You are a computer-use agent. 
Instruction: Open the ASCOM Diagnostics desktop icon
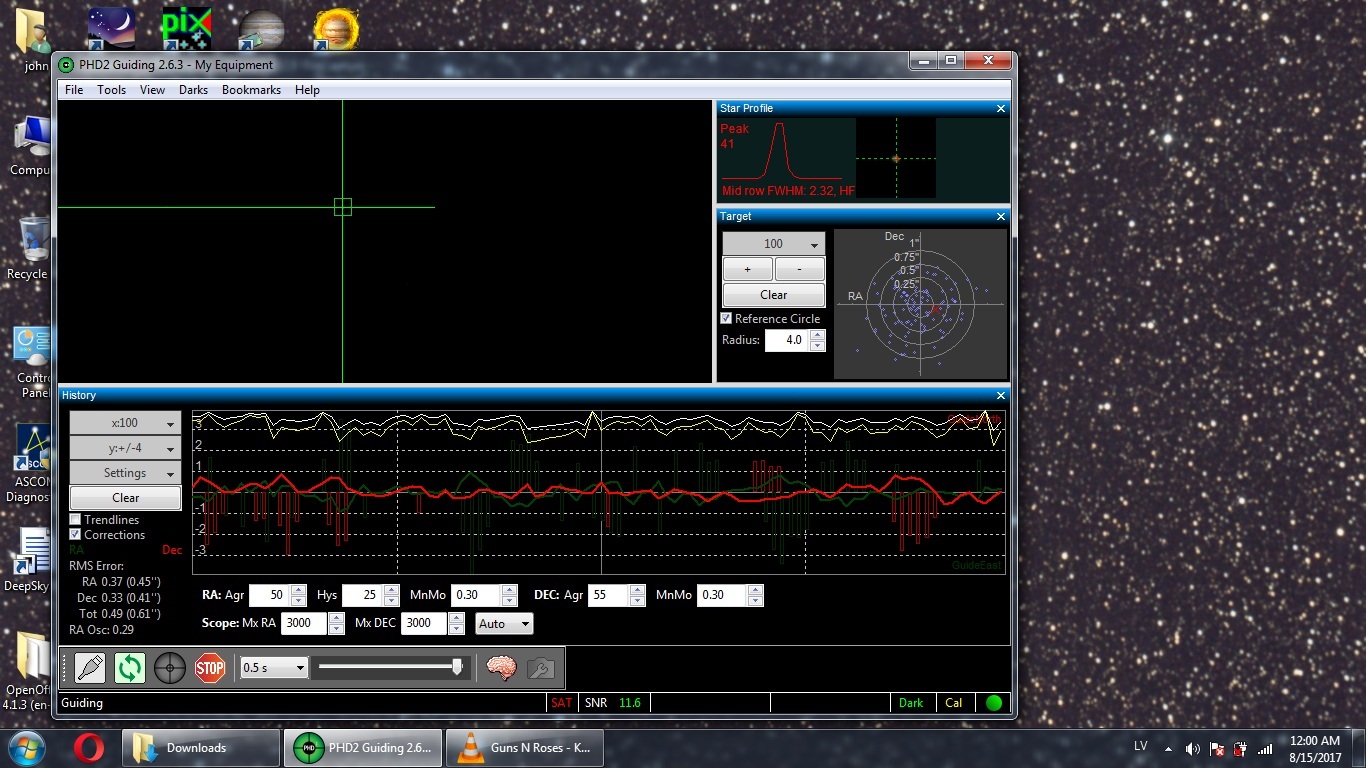(x=32, y=463)
